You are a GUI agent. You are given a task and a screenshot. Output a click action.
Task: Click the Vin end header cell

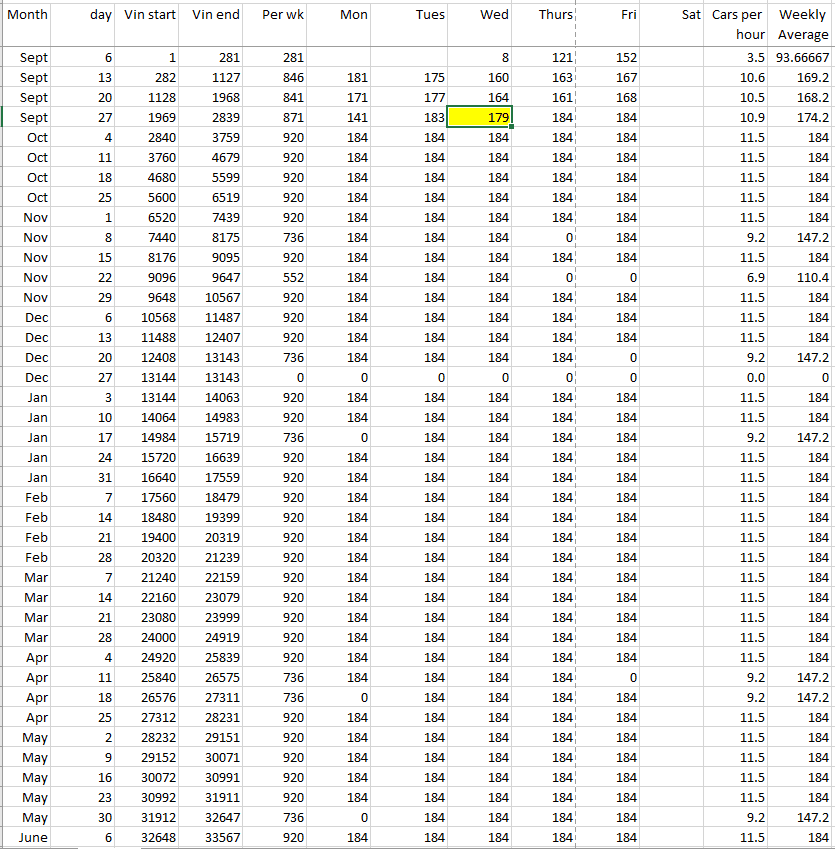click(214, 24)
